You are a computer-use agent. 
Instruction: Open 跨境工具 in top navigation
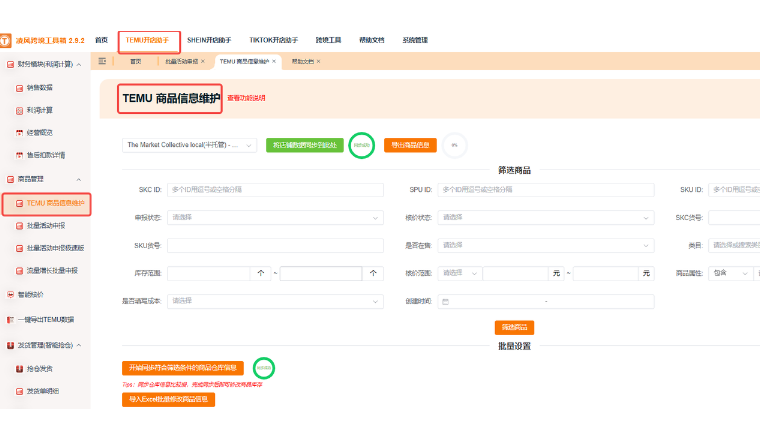coord(329,40)
